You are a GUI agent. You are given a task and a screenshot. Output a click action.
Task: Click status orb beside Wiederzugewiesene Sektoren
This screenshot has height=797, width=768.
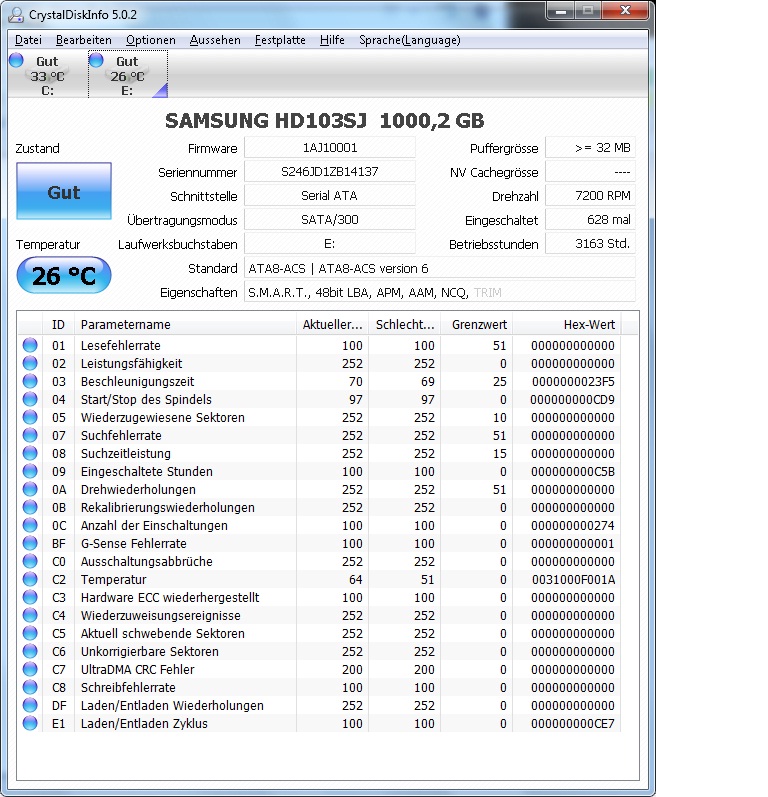[x=30, y=417]
